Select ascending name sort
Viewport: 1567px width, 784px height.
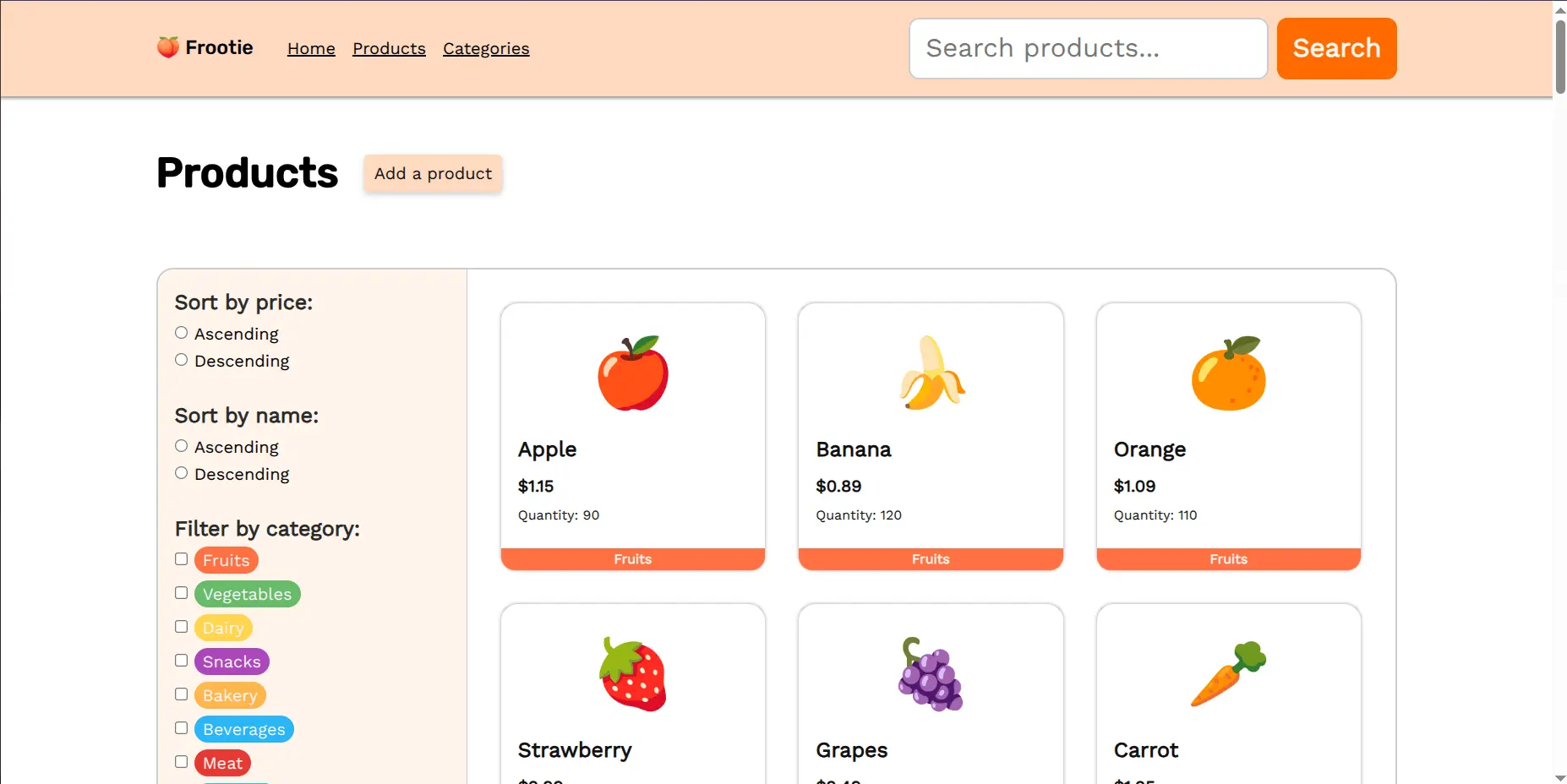181,445
